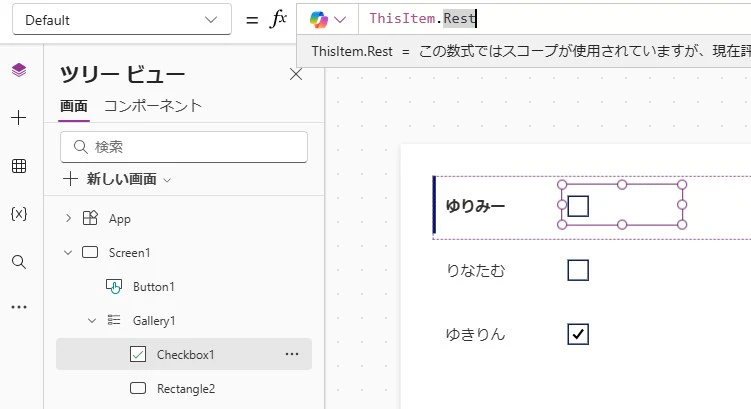Click the plus icon beside 新しい画面
The width and height of the screenshot is (751, 409).
point(70,179)
